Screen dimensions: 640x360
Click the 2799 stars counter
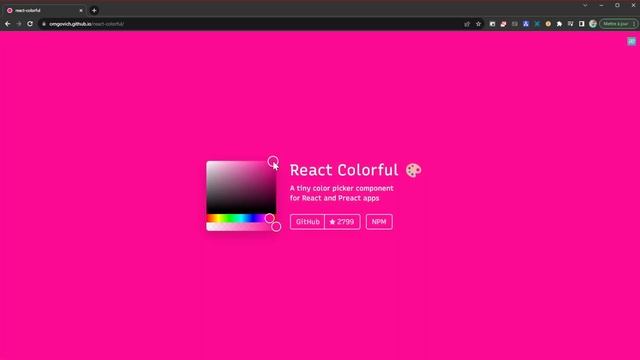pyautogui.click(x=342, y=222)
